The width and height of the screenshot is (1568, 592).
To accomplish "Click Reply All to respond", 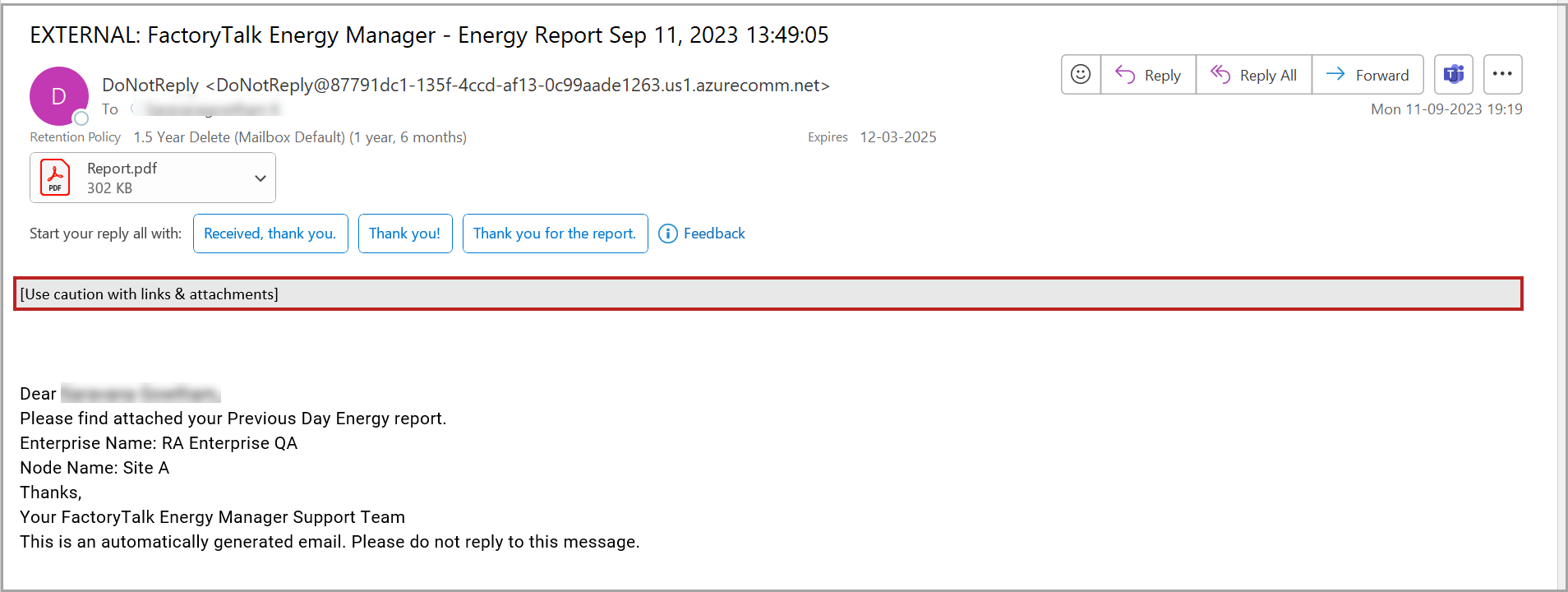I will point(1253,75).
